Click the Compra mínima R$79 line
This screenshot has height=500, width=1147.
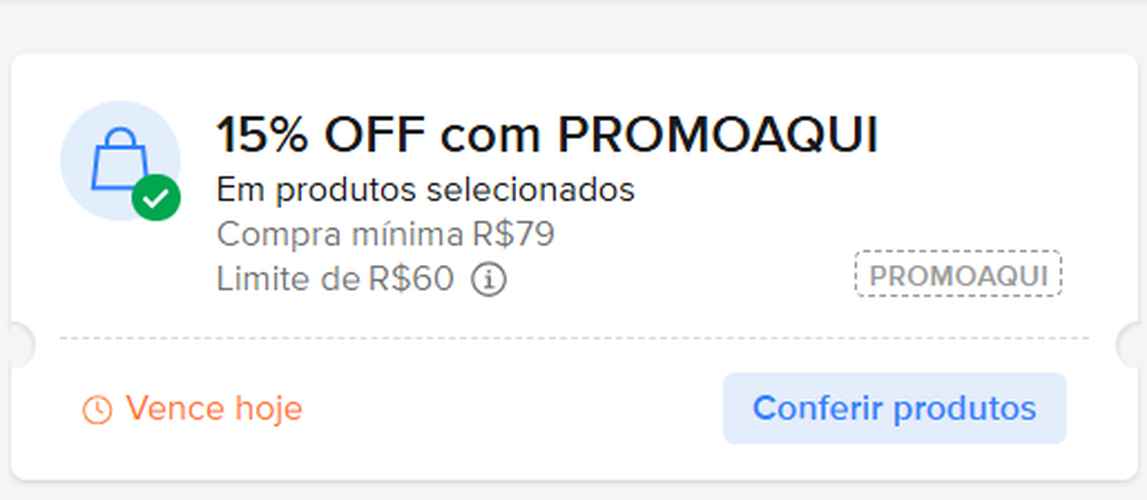tap(385, 234)
